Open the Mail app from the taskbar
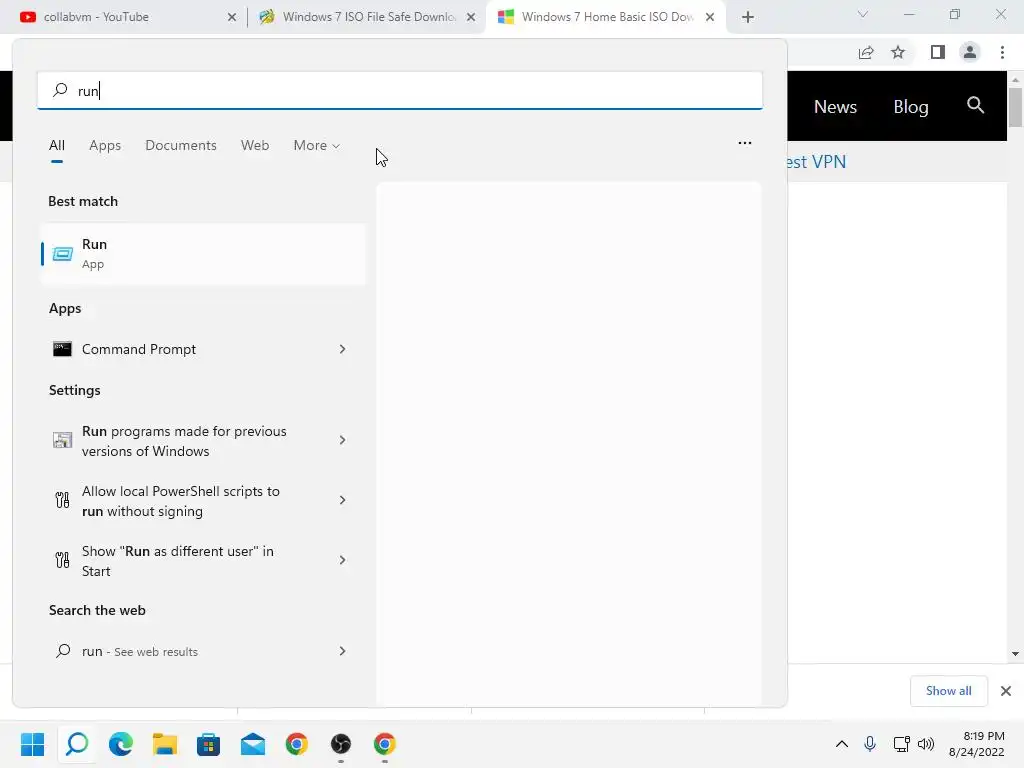The height and width of the screenshot is (768, 1024). (253, 744)
